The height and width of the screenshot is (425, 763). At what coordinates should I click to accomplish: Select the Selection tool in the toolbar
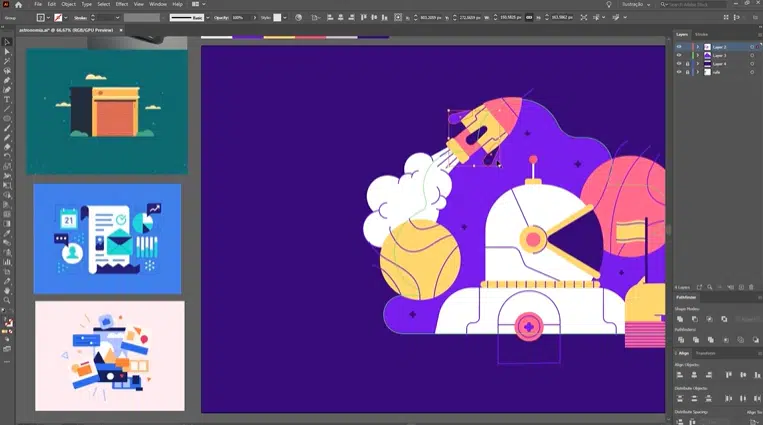[x=7, y=41]
